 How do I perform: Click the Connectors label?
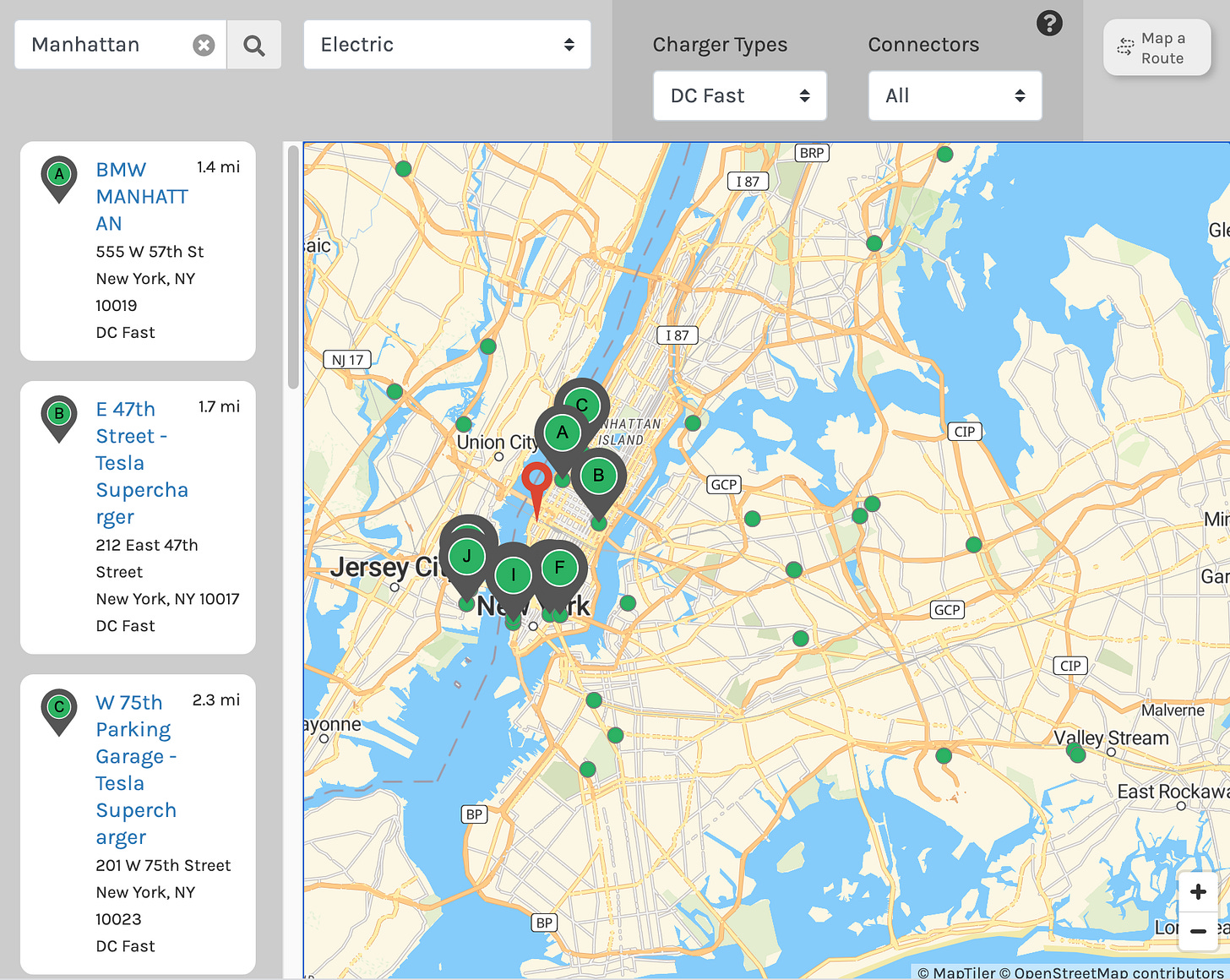[923, 45]
